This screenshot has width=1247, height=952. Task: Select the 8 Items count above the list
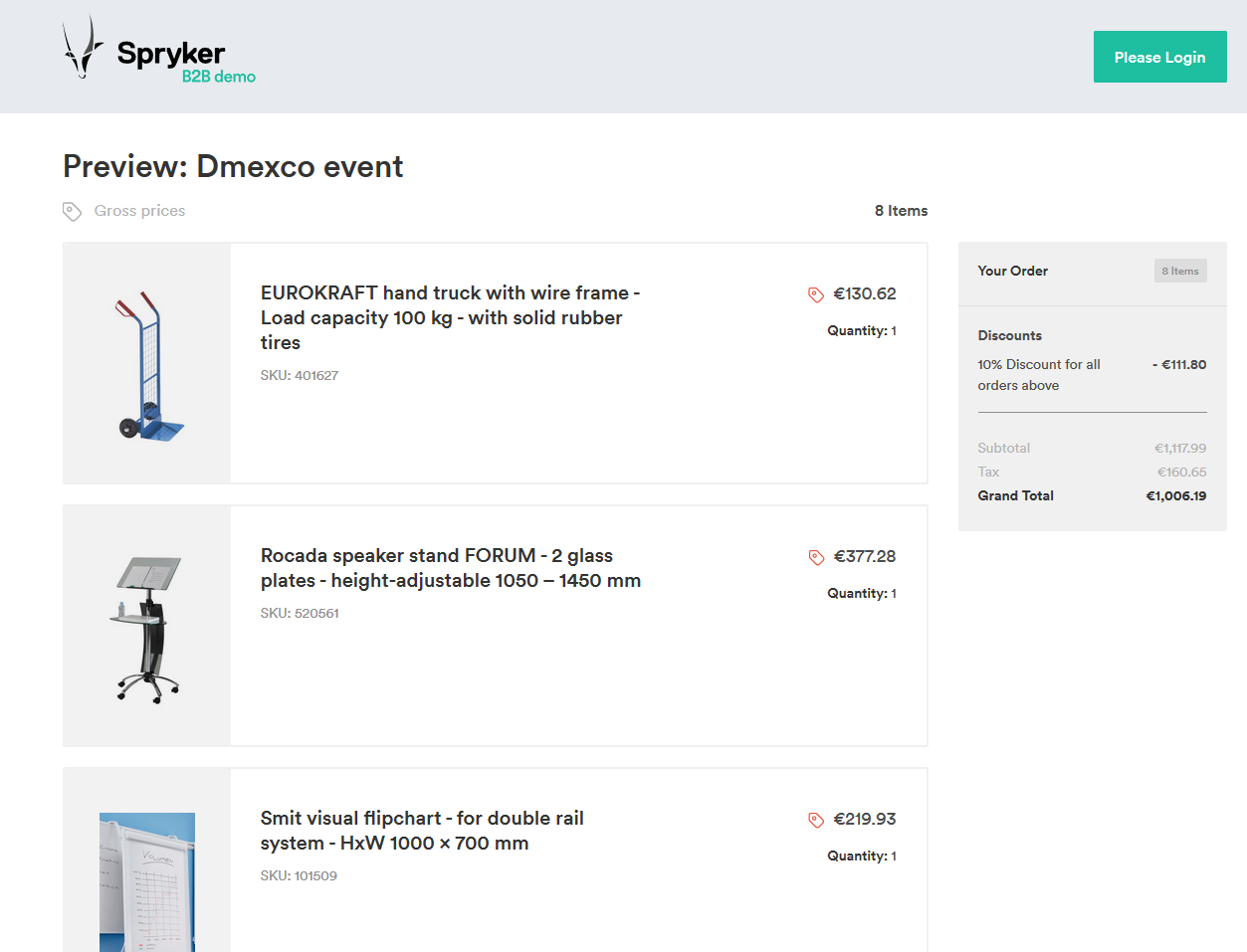point(901,211)
